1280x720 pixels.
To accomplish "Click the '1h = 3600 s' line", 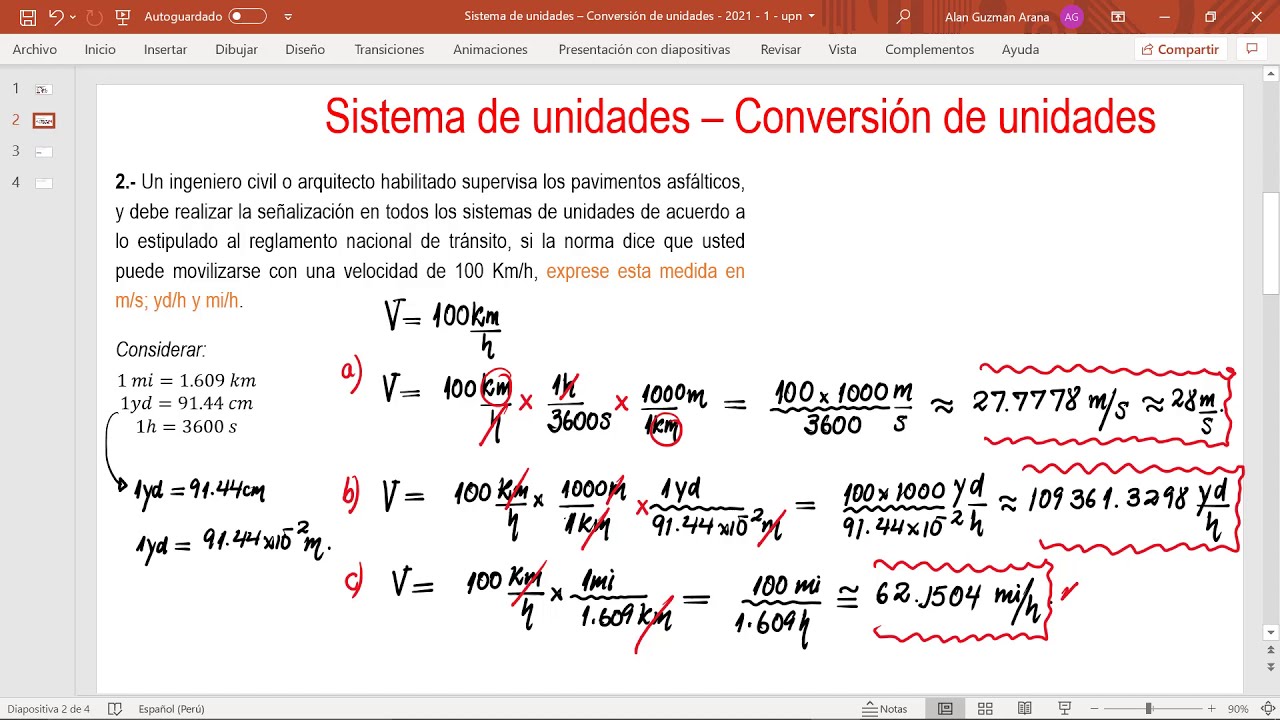I will tap(186, 427).
